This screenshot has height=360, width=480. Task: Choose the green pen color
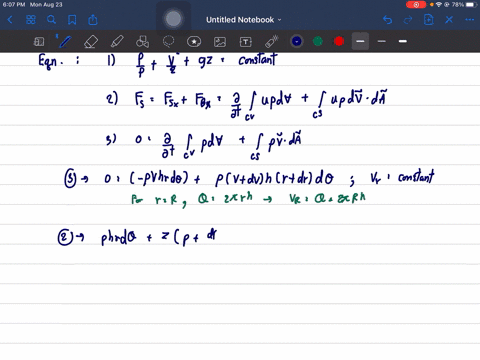(x=318, y=41)
